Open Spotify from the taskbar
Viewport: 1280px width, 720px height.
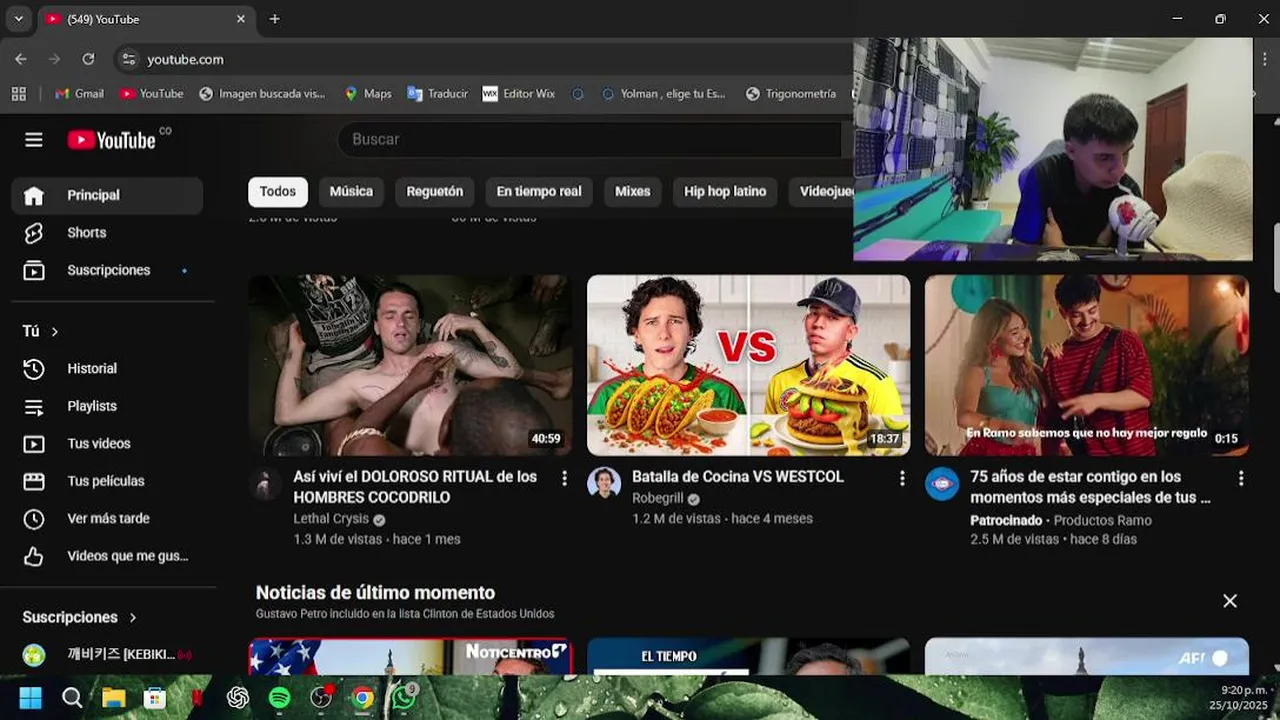pos(279,698)
